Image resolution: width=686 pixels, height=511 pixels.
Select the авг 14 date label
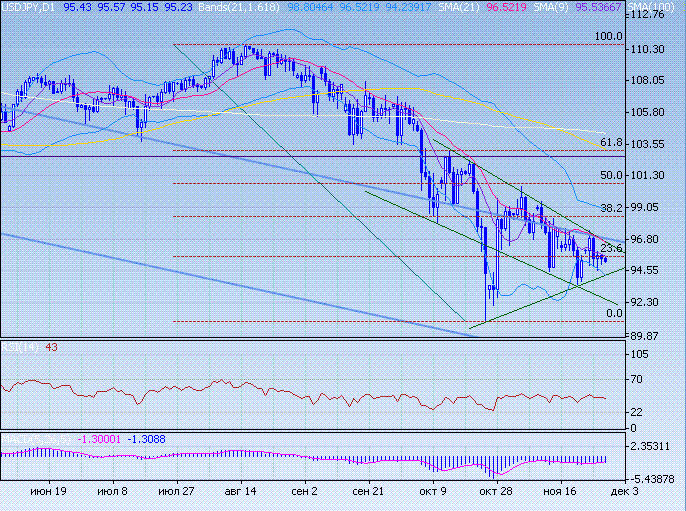[240, 492]
